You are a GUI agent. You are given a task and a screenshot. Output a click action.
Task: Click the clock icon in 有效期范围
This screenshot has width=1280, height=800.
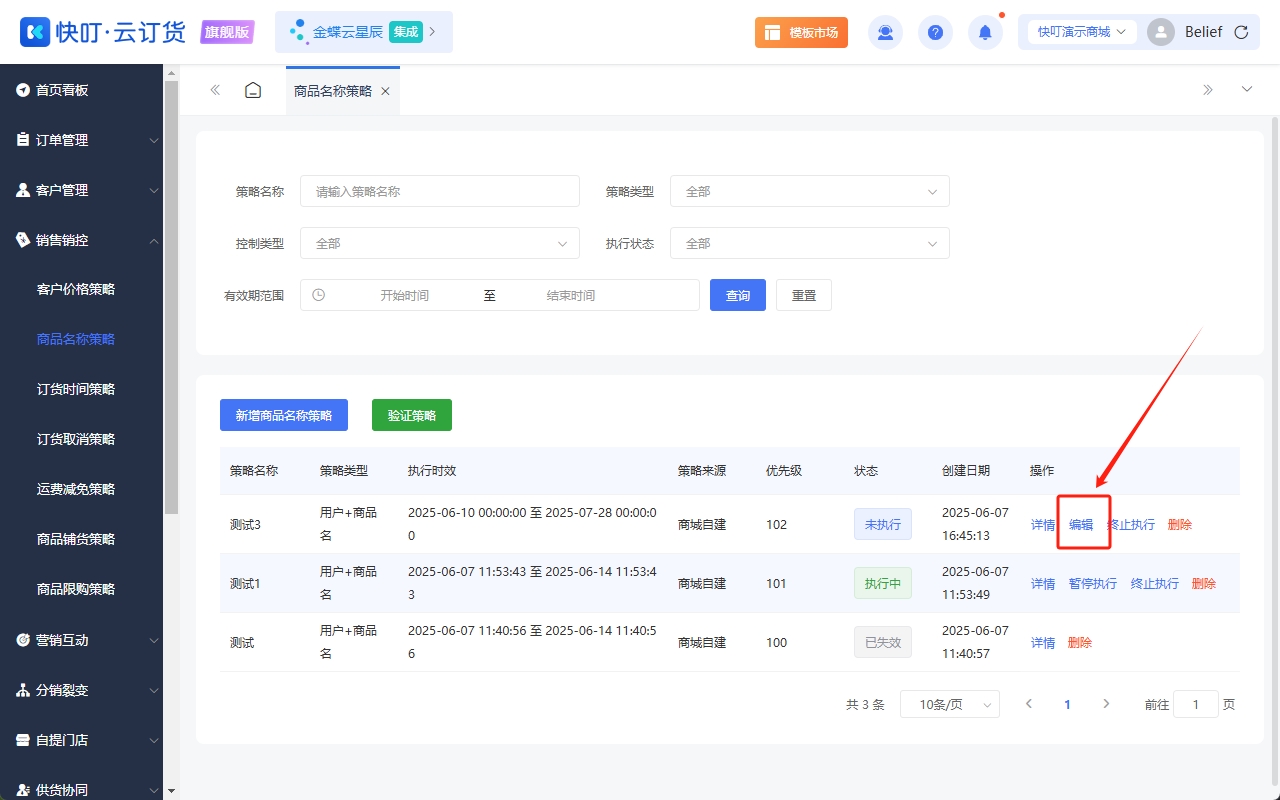click(x=319, y=295)
